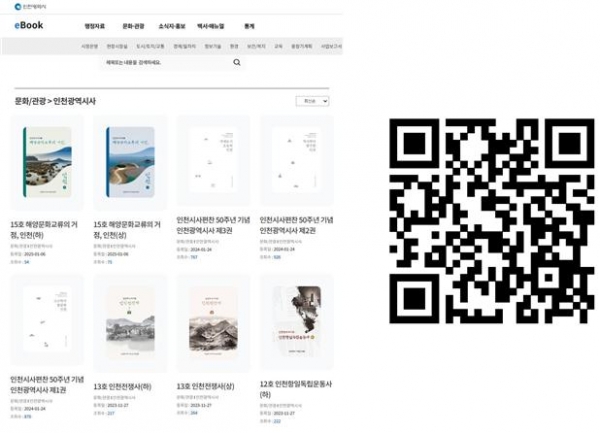This screenshot has height=433, width=600.
Task: Select the 교육 subcategory
Action: click(x=278, y=46)
